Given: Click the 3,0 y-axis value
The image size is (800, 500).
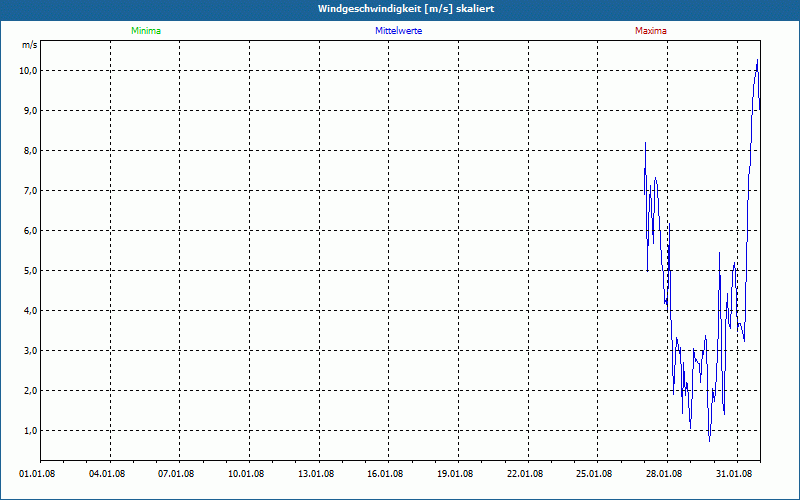Looking at the screenshot, I should (x=30, y=351).
